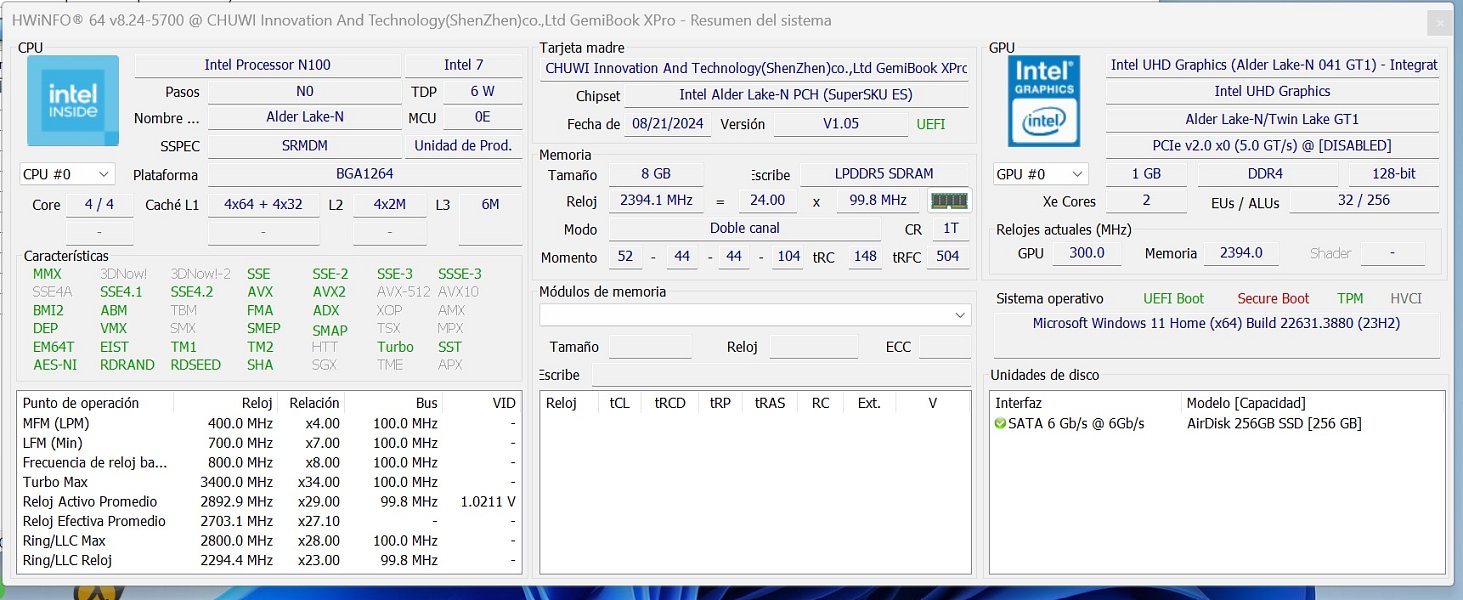This screenshot has height=600, width=1463.
Task: Click the PCIe v2.0 x0 DISABLED field
Action: point(1273,146)
